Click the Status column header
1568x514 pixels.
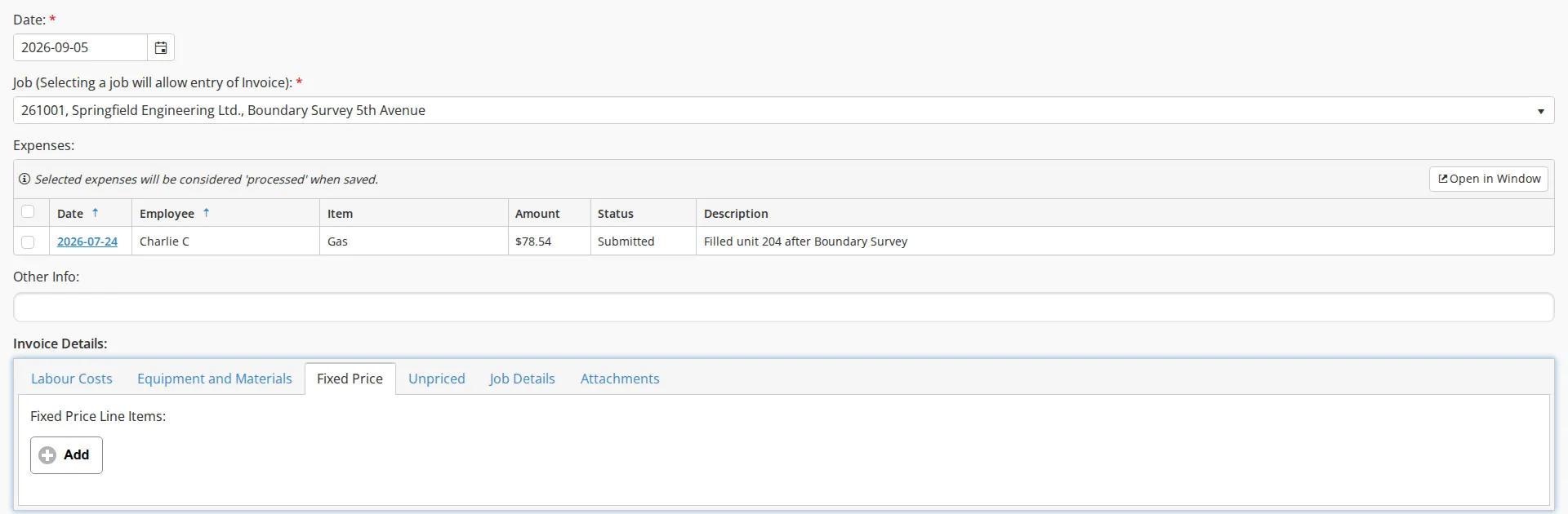[643, 213]
